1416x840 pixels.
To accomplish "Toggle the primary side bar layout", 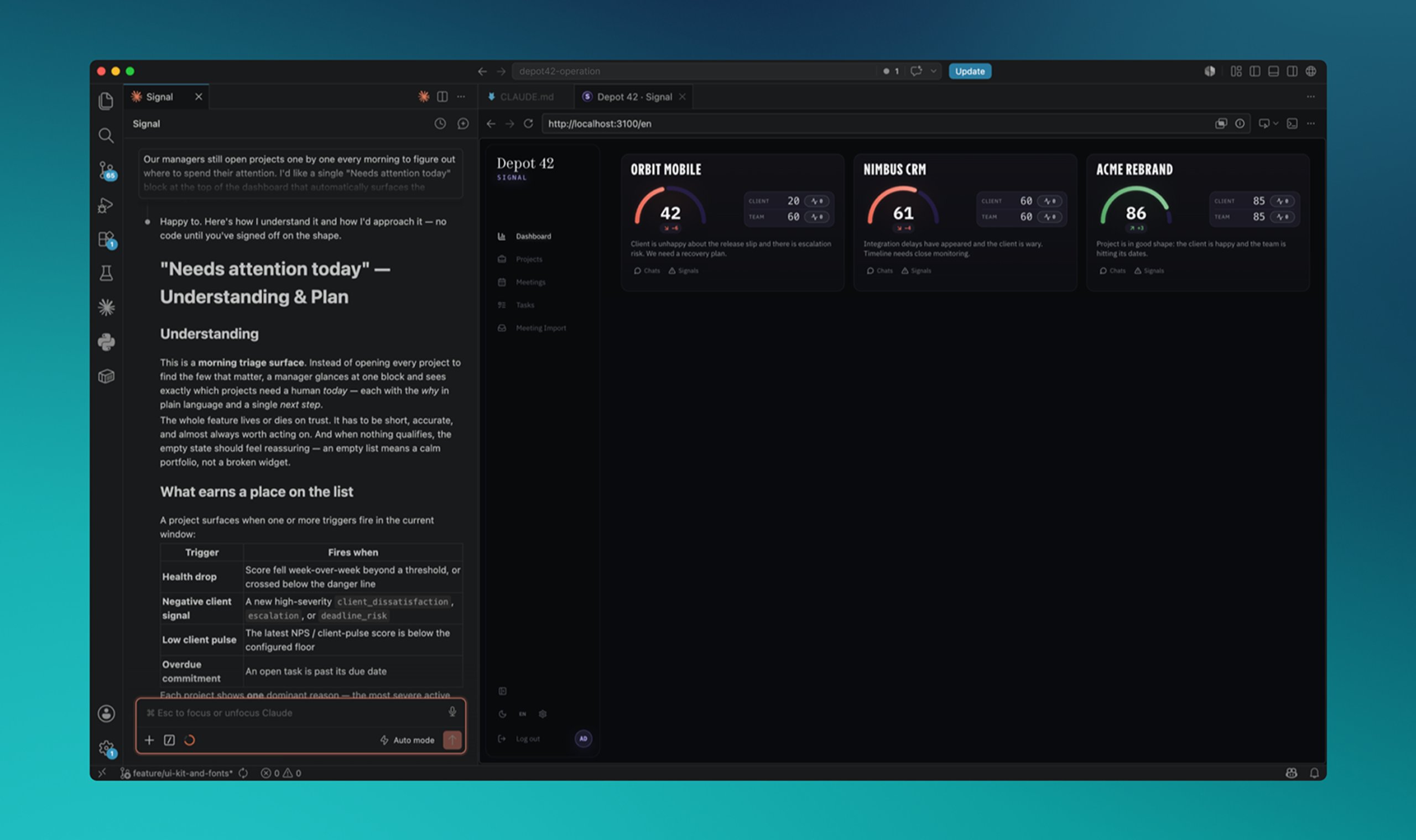I will pos(1254,71).
